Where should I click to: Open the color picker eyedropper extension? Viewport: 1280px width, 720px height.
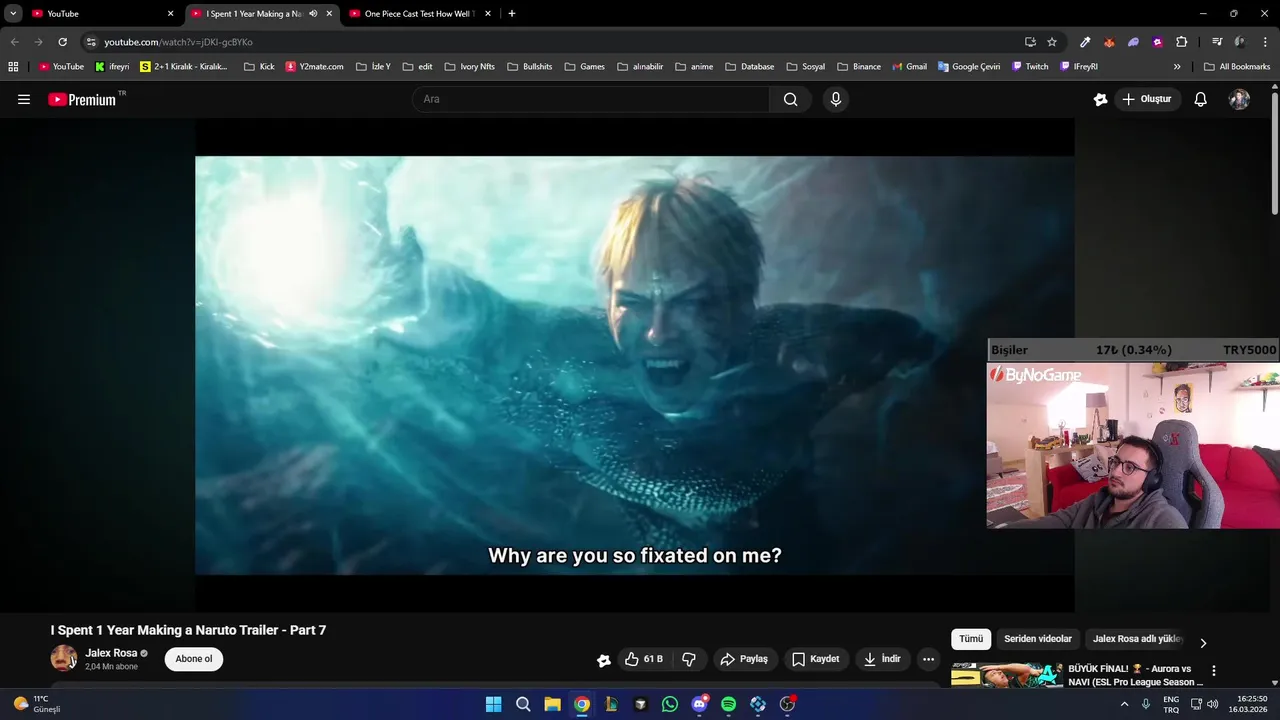click(1085, 42)
